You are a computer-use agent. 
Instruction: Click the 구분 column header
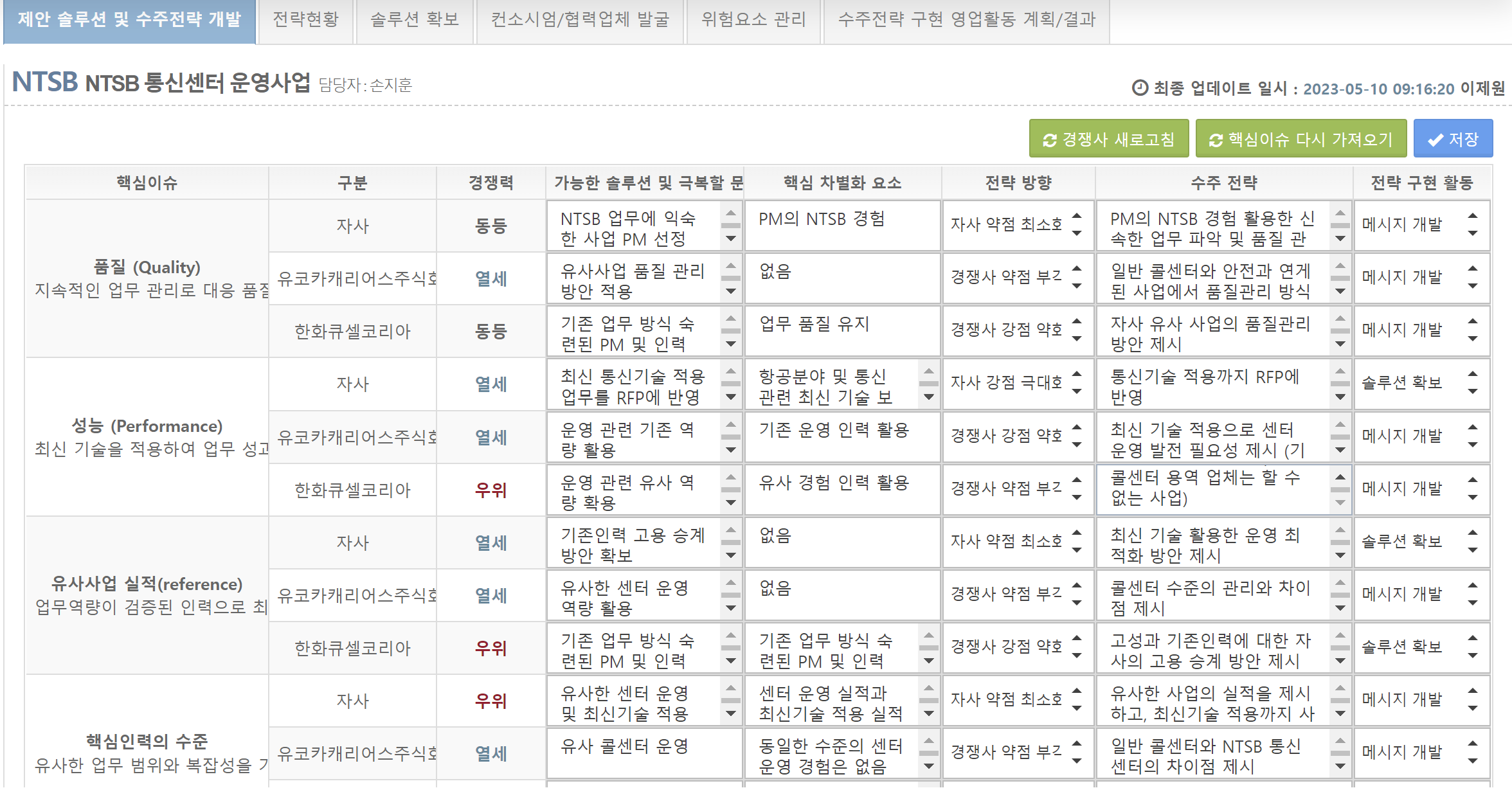point(352,183)
